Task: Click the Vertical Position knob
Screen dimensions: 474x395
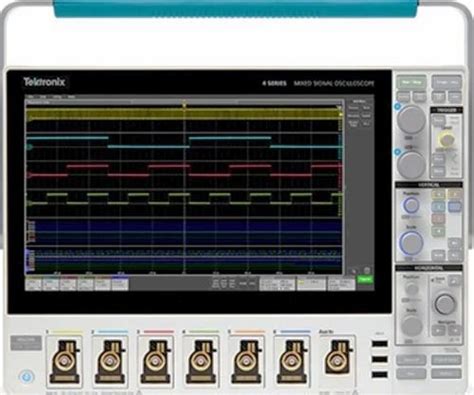Action: (411, 205)
